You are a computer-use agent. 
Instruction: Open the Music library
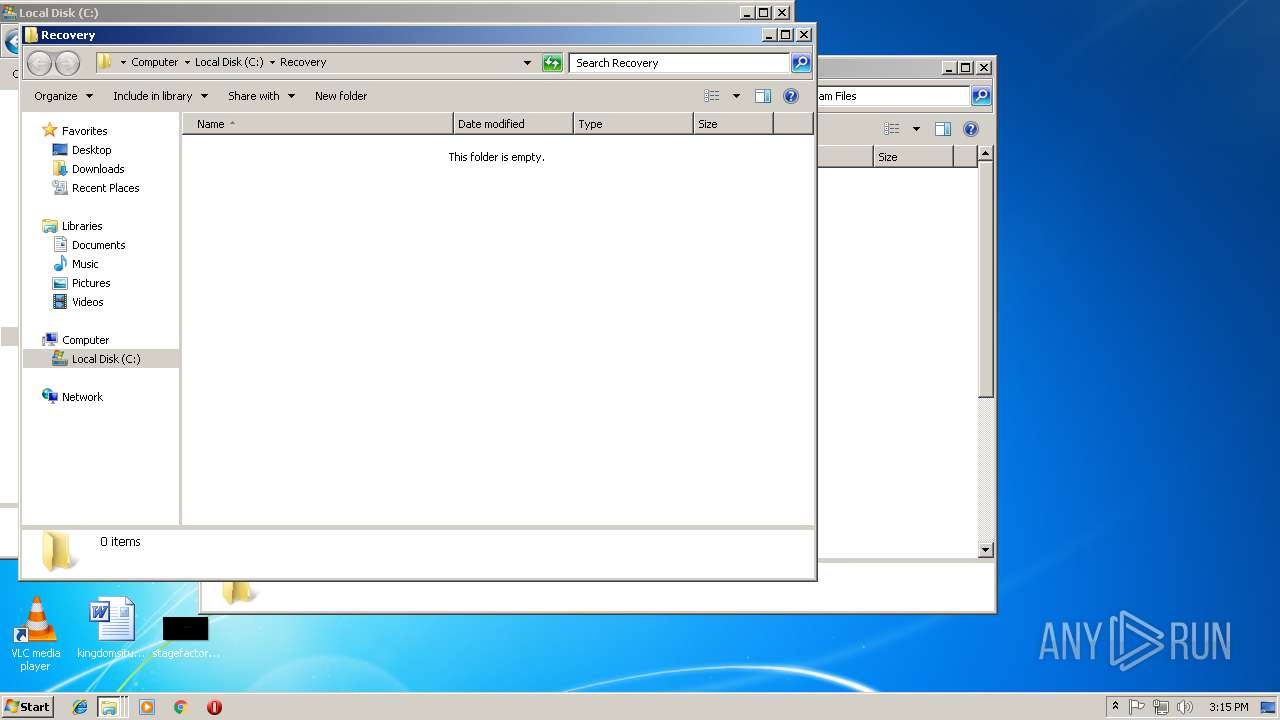pos(85,264)
